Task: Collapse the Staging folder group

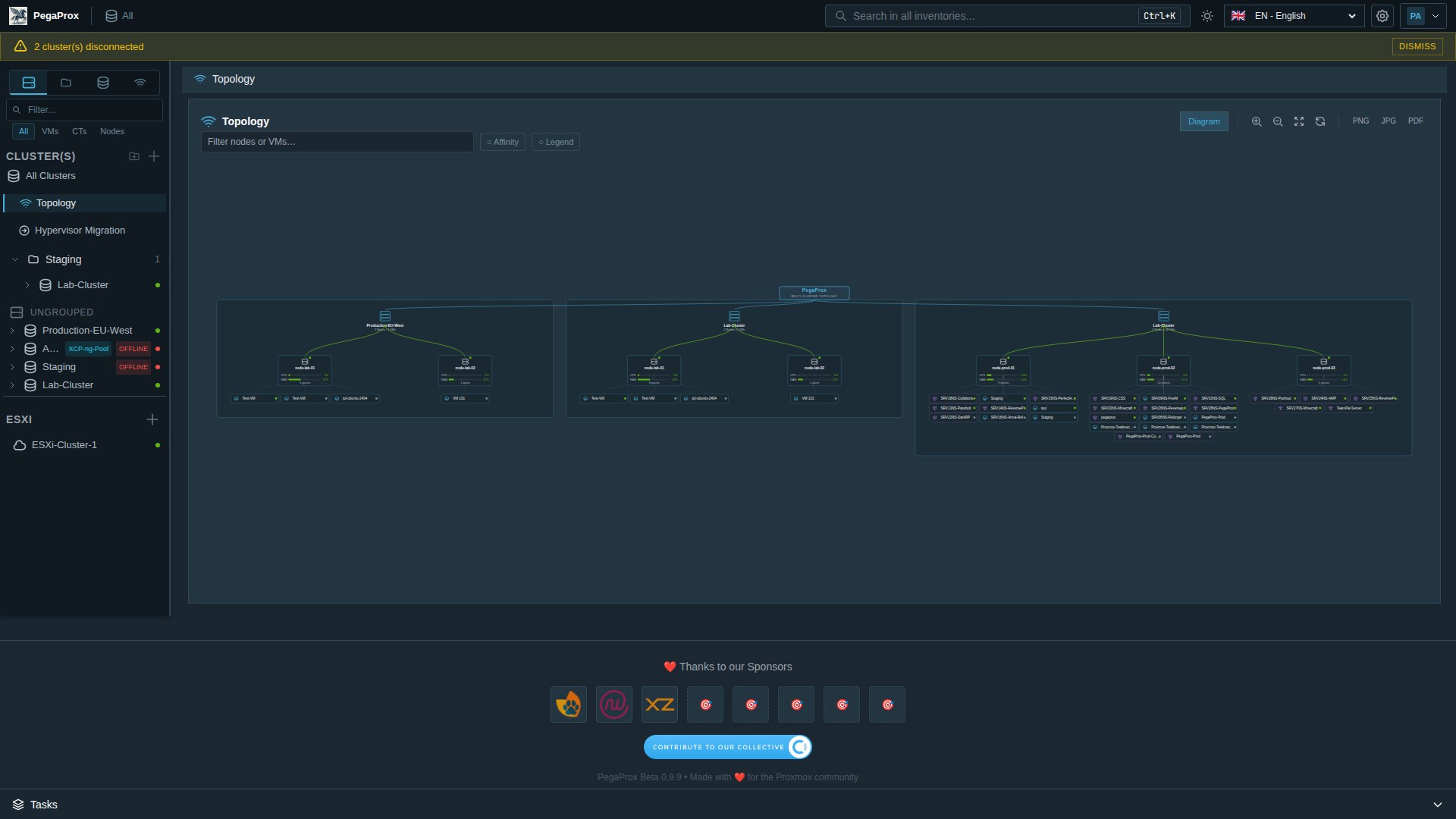Action: tap(15, 259)
